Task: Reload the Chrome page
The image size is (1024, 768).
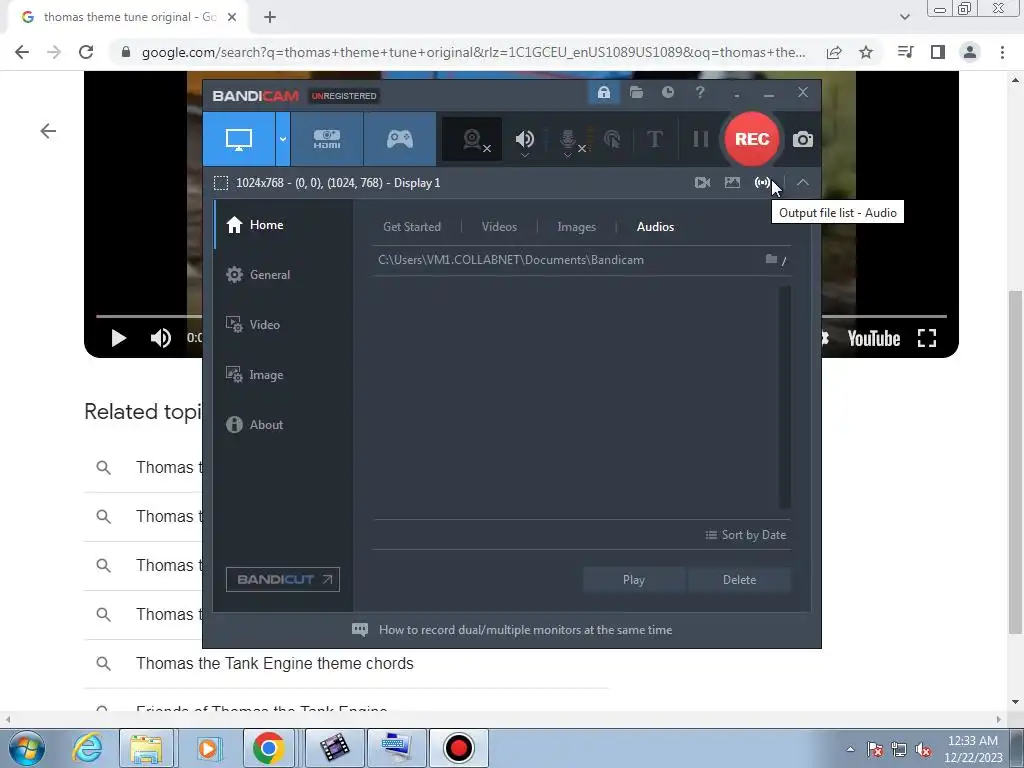Action: (86, 52)
